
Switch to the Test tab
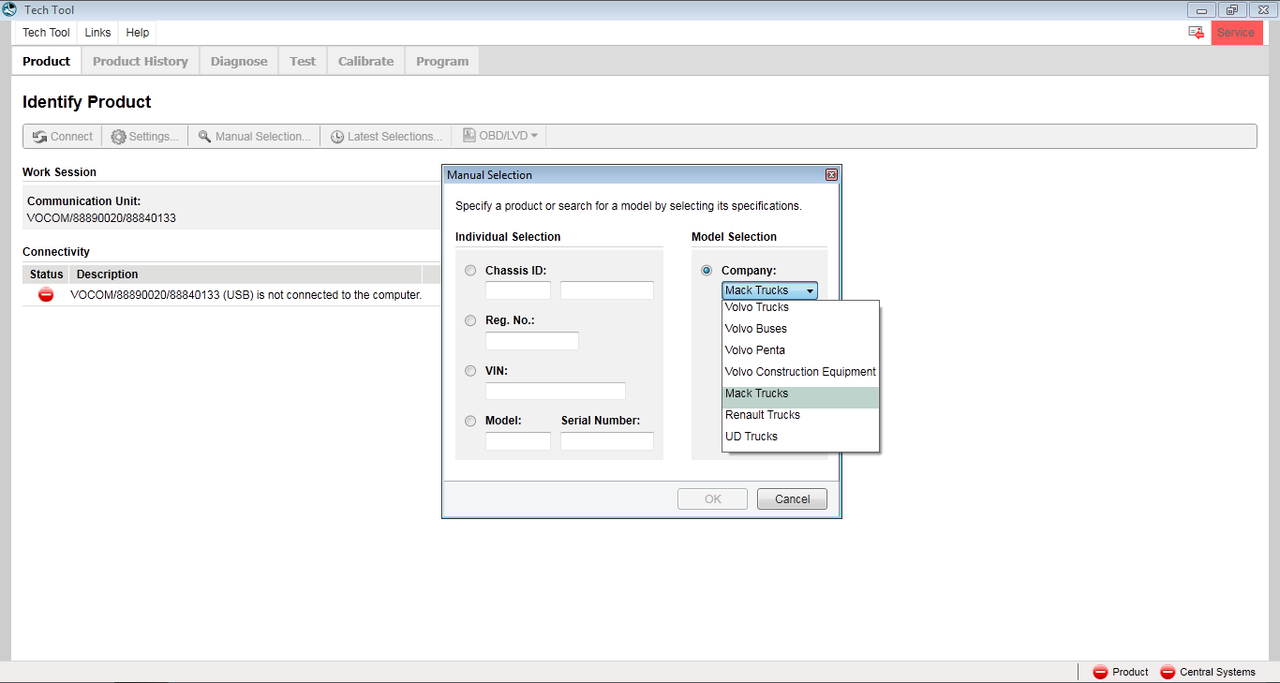coord(303,61)
